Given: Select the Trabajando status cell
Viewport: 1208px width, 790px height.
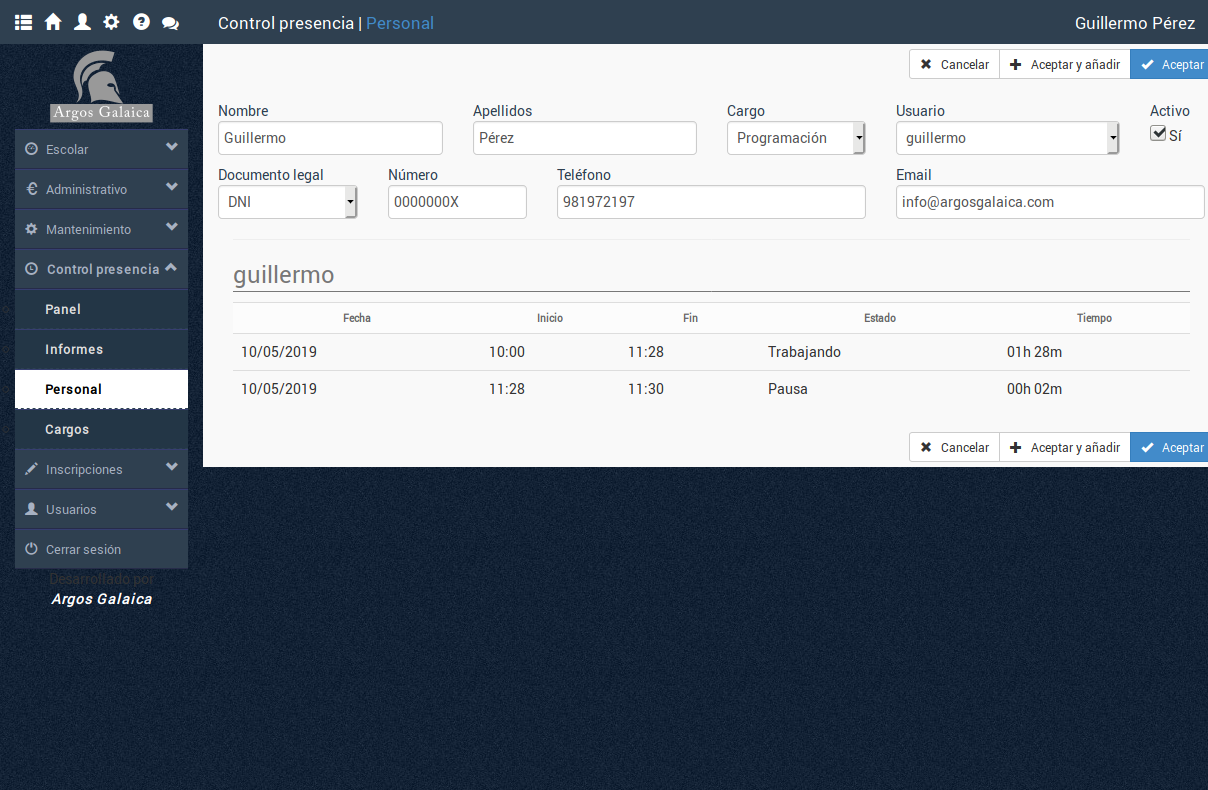Looking at the screenshot, I should click(x=804, y=352).
